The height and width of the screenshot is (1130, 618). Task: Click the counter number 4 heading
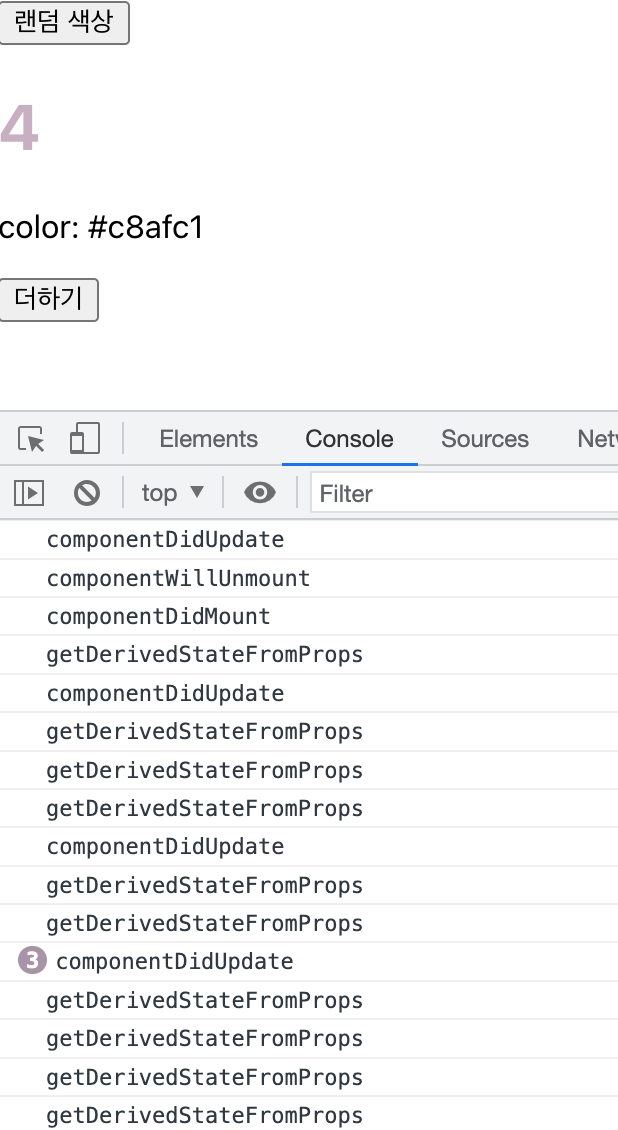[x=19, y=128]
